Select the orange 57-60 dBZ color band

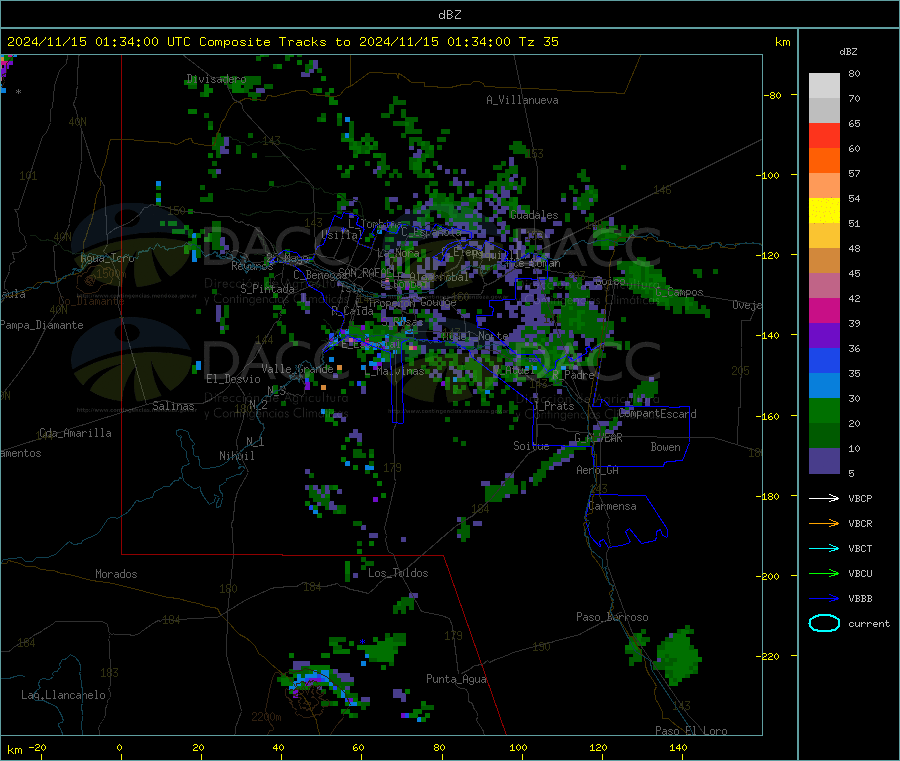tap(824, 161)
